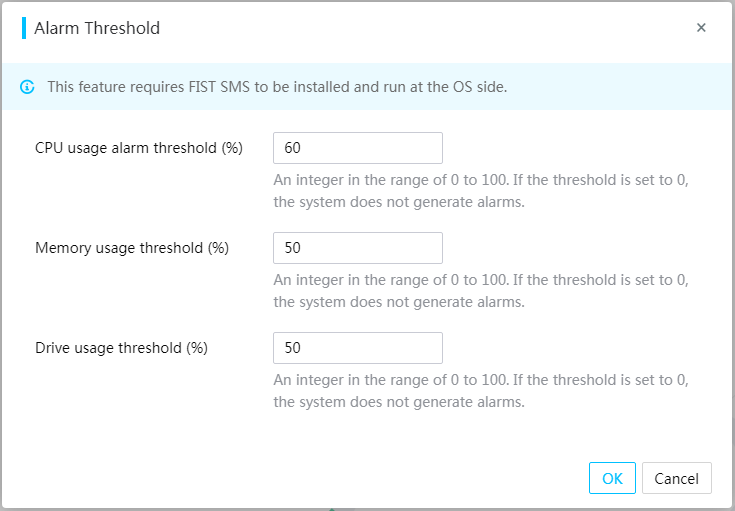The image size is (735, 511).
Task: Click inside the Drive usage threshold field
Action: [358, 348]
